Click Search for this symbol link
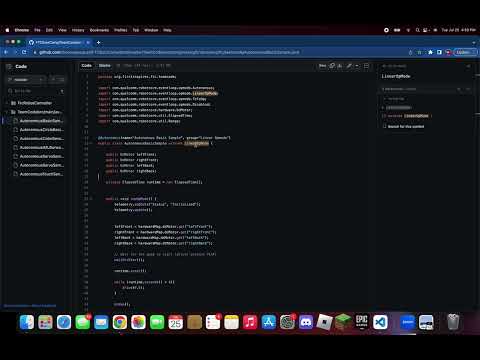Viewport: 480px width, 360px height. 406,126
